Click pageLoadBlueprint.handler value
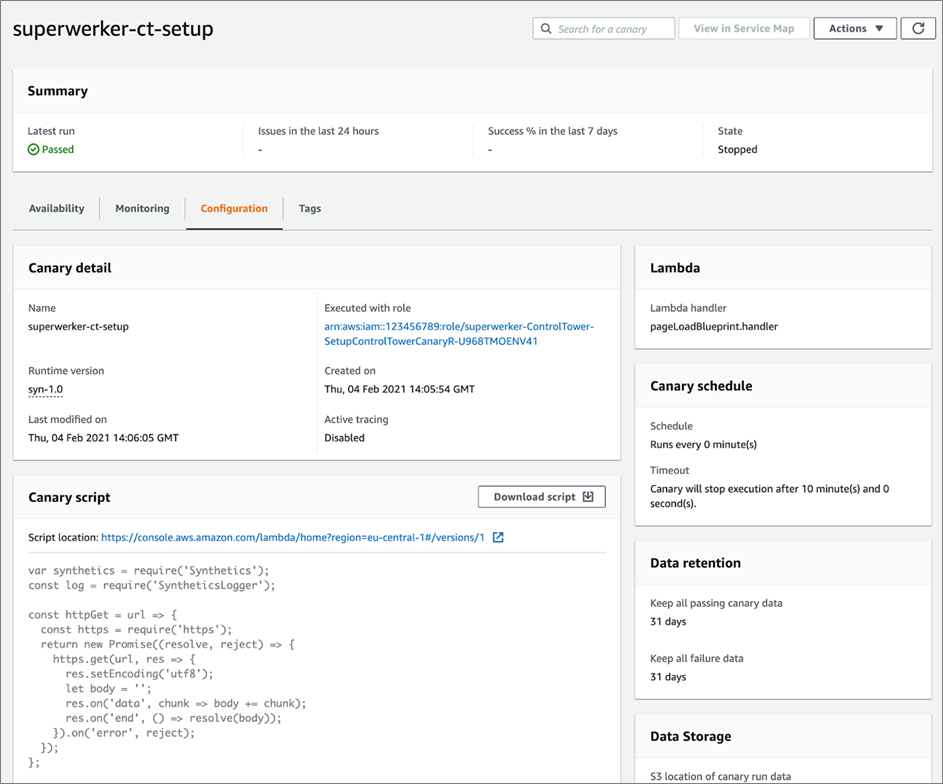 (714, 326)
